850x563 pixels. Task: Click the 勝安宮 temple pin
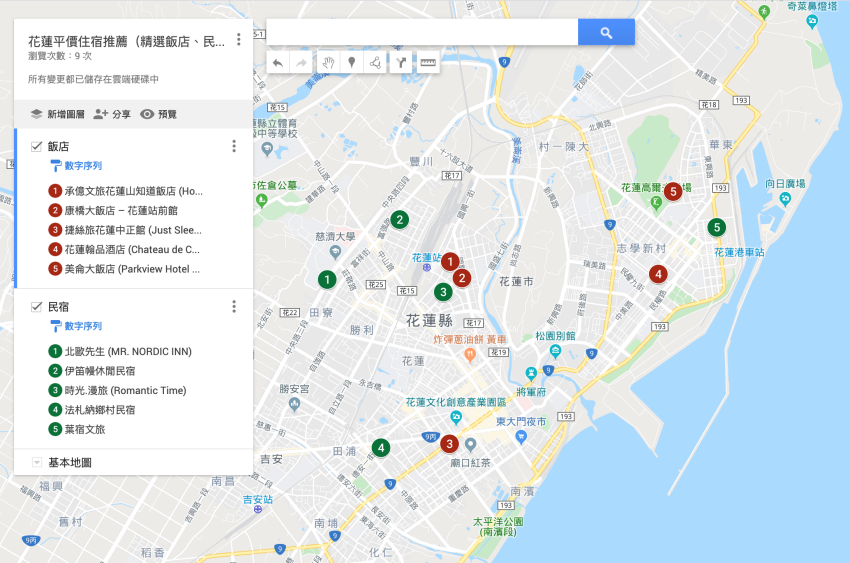pos(294,404)
